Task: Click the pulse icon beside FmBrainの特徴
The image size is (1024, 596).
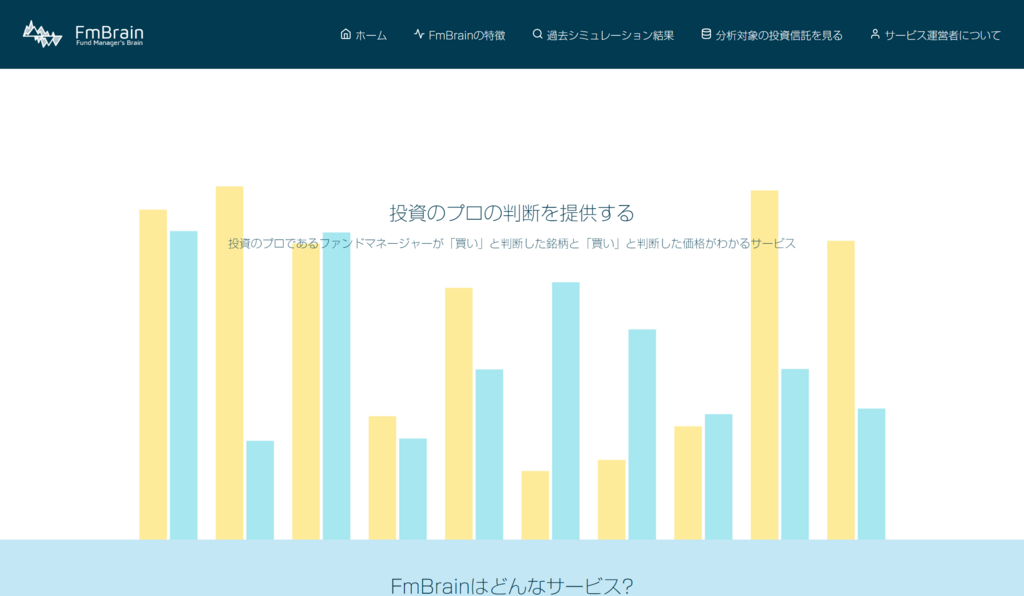Action: 419,34
